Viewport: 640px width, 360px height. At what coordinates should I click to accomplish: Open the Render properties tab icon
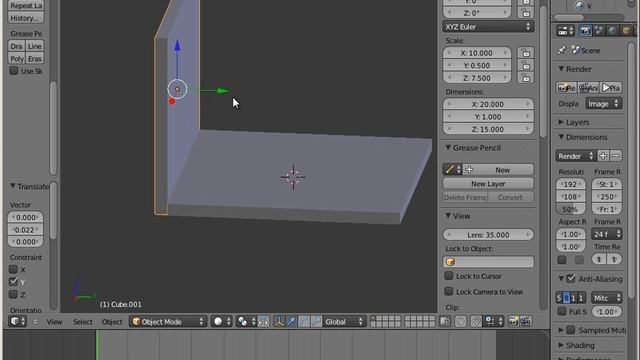click(585, 31)
